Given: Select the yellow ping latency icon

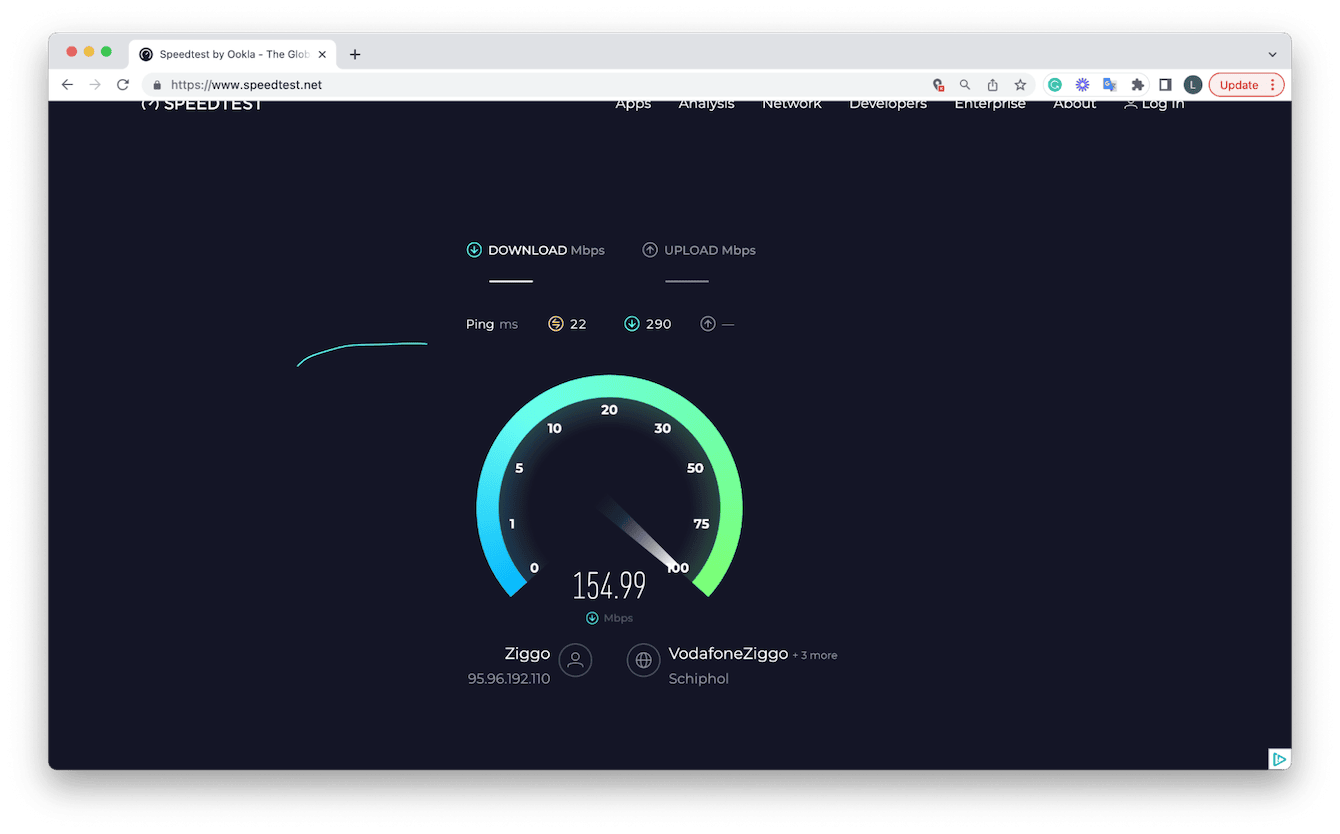Looking at the screenshot, I should pos(555,323).
